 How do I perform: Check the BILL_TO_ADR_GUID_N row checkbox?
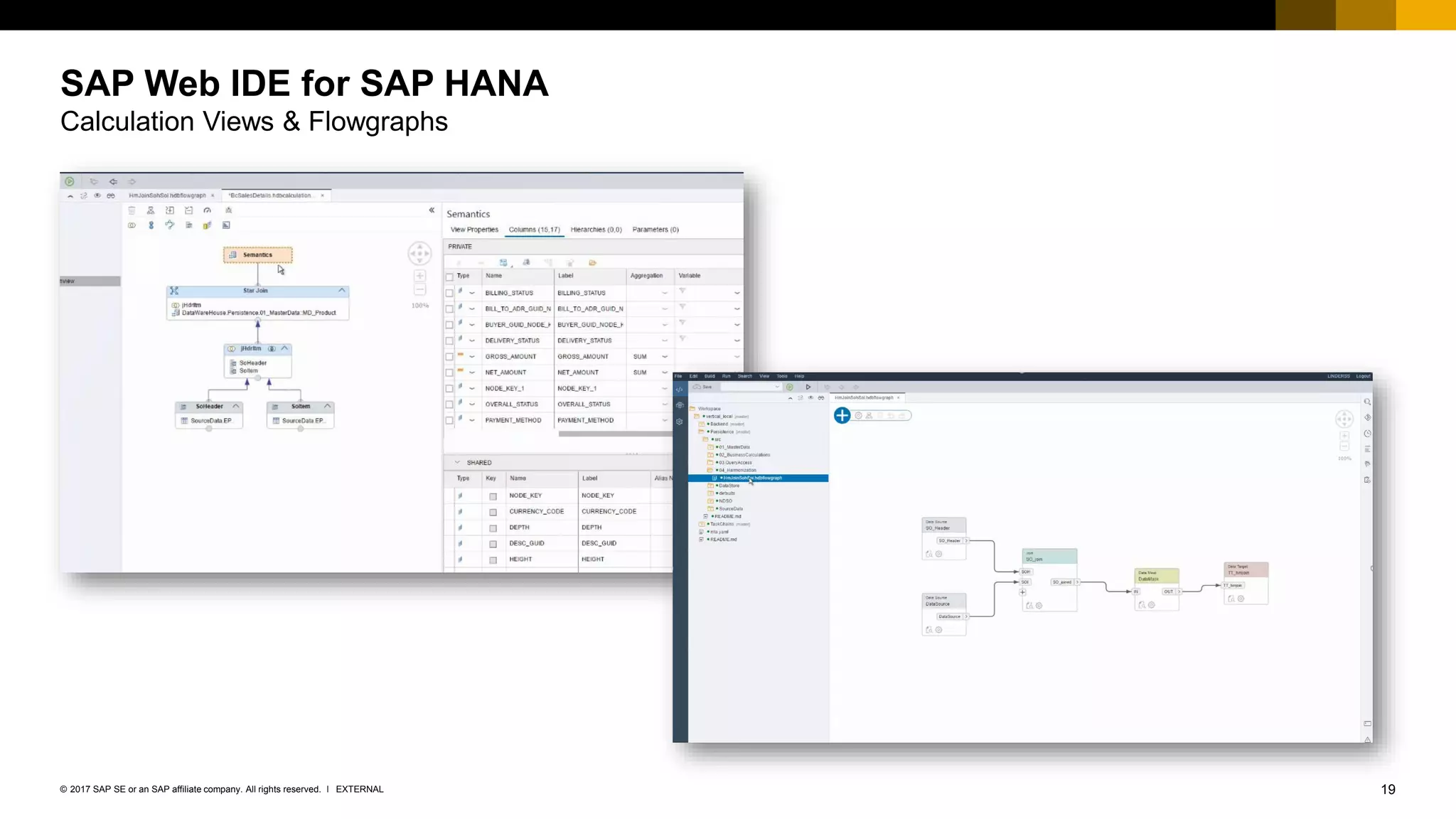pyautogui.click(x=449, y=309)
